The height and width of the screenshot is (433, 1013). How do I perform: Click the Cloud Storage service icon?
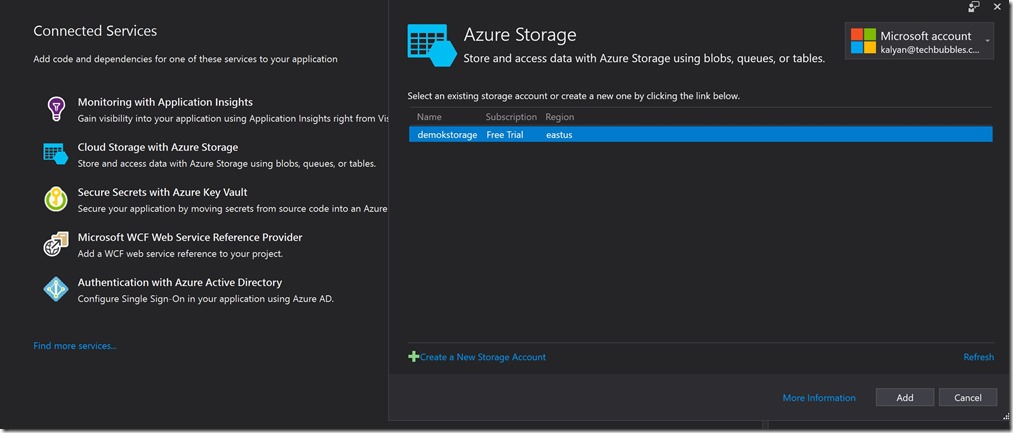[x=56, y=154]
